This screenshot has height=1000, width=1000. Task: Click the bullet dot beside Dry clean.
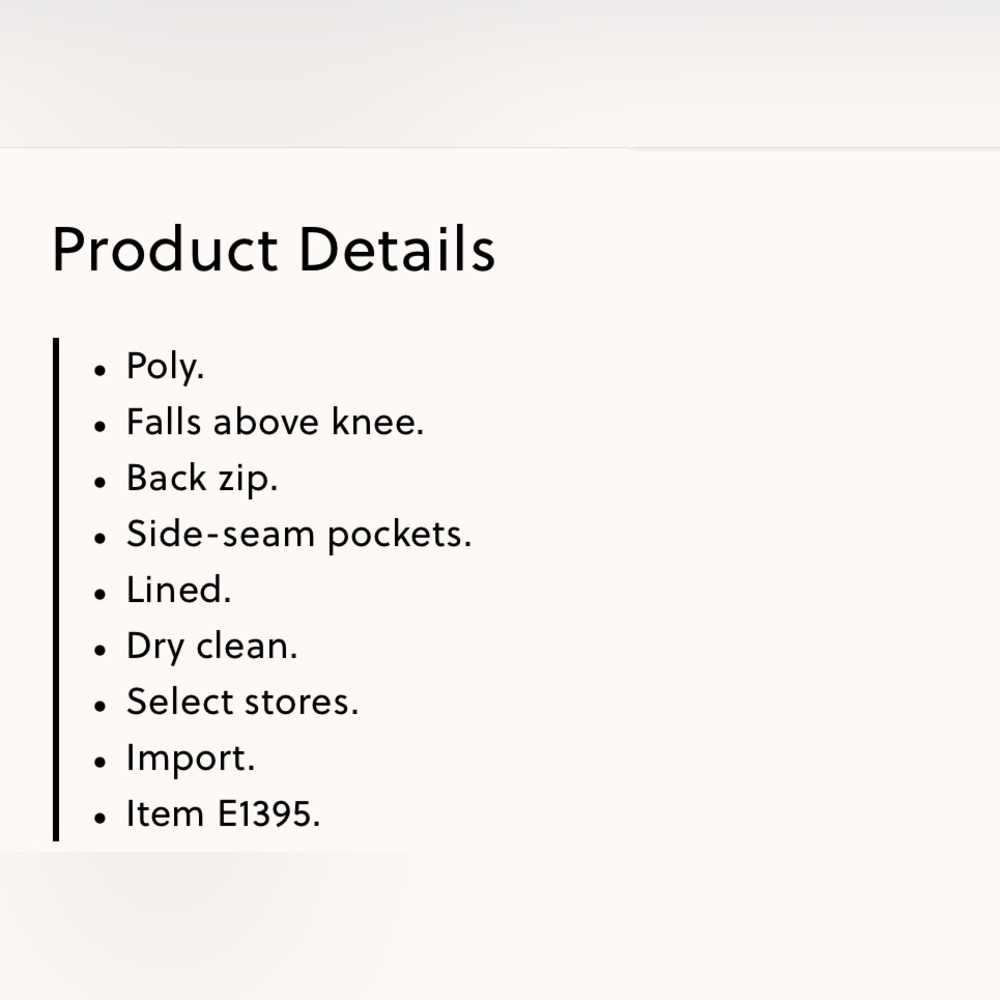point(99,650)
